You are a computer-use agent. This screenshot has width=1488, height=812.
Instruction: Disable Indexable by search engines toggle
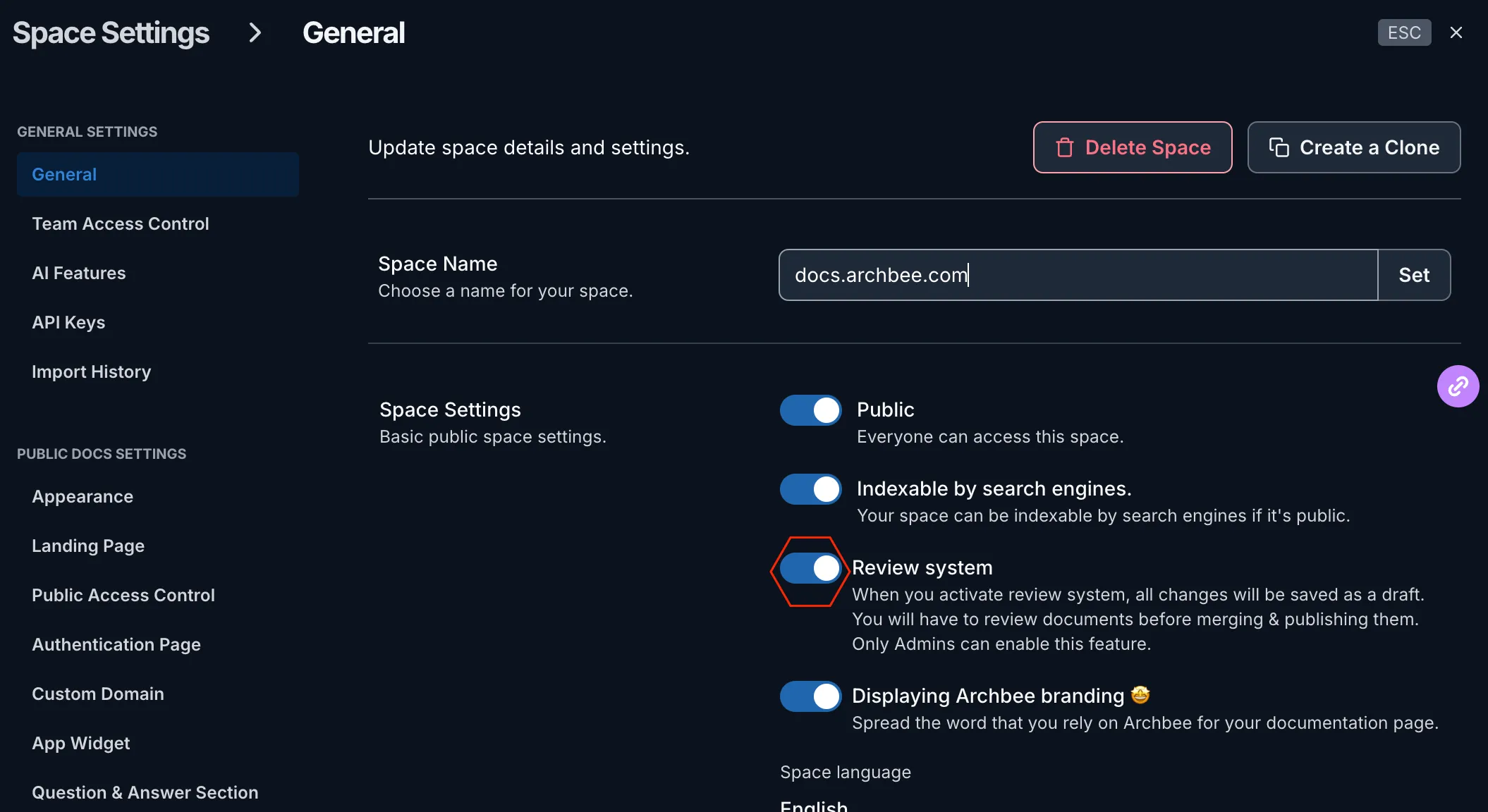point(811,489)
